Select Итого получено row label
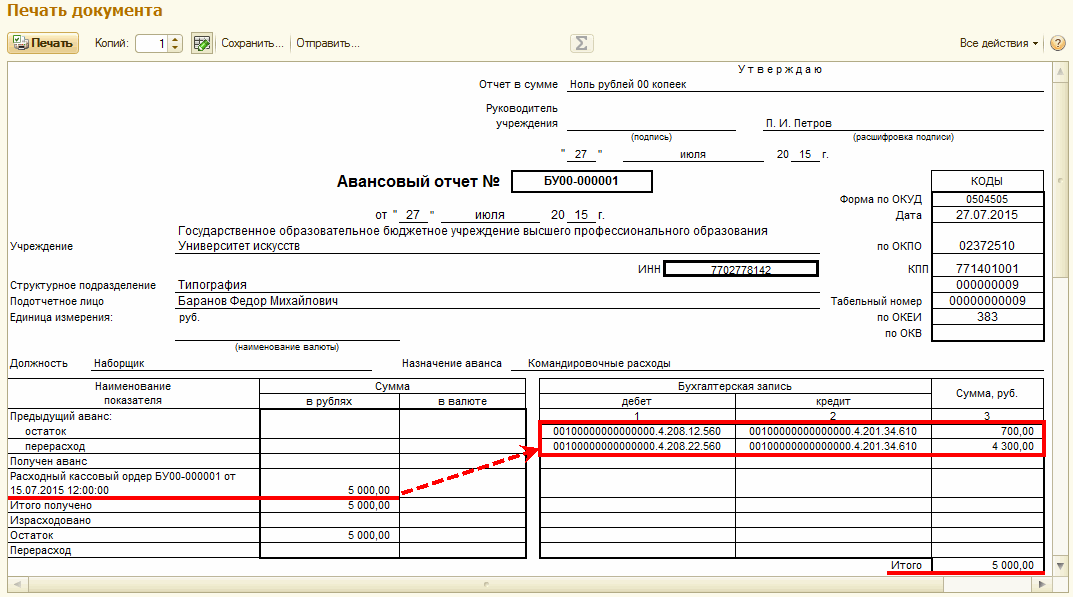Viewport: 1073px width, 597px height. [x=51, y=505]
